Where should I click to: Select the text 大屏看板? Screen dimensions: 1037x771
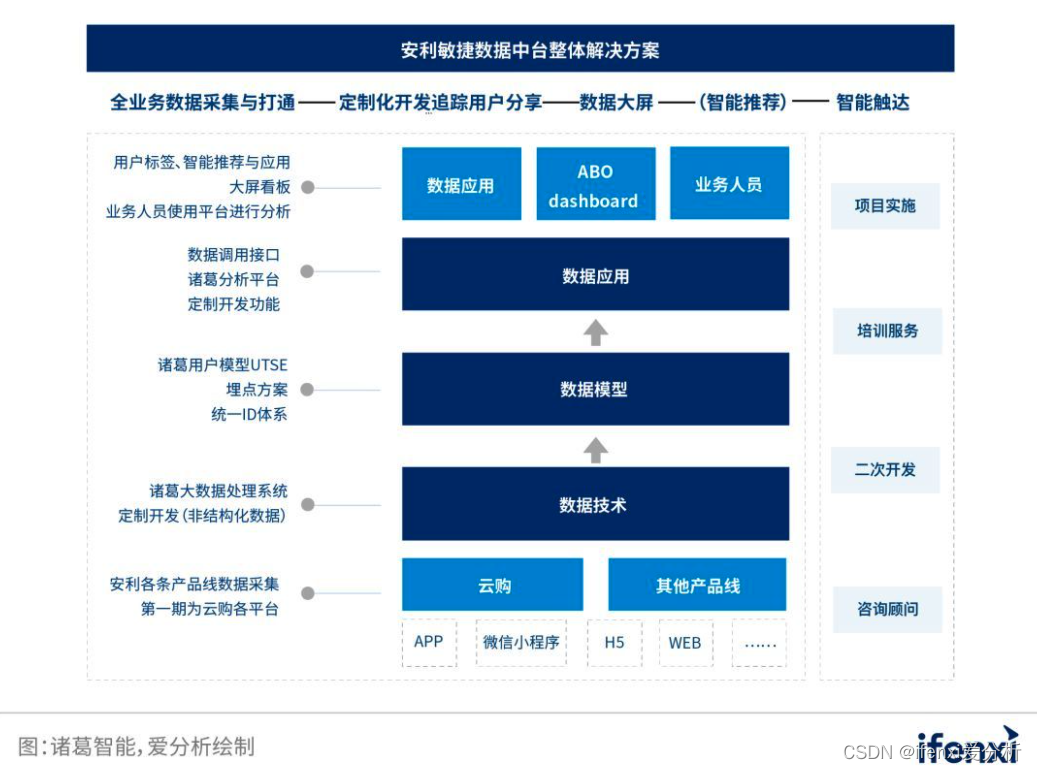260,187
